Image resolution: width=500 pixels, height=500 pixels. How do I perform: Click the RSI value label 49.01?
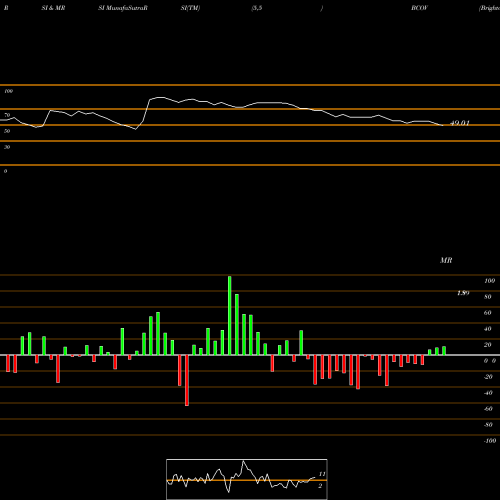click(460, 123)
